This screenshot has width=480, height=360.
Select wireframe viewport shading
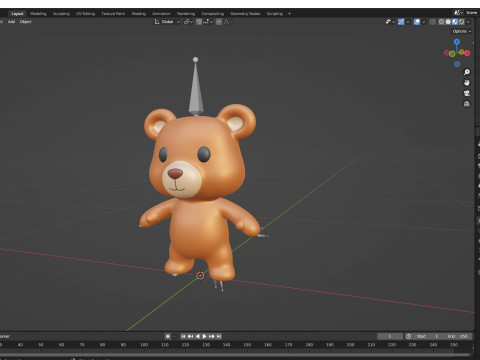click(441, 22)
